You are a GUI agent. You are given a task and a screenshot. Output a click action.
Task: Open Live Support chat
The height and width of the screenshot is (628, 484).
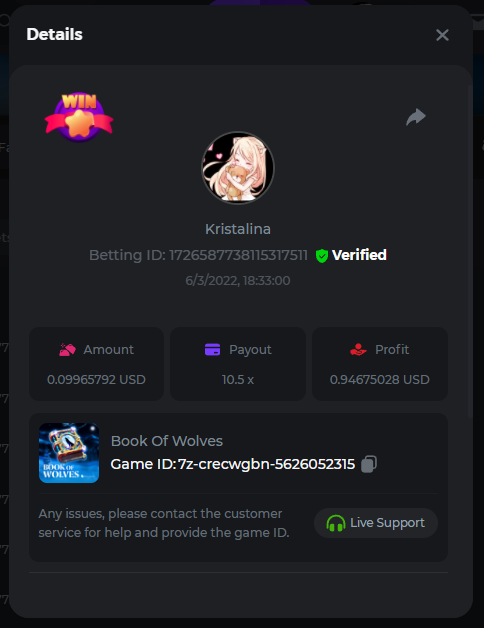[376, 523]
